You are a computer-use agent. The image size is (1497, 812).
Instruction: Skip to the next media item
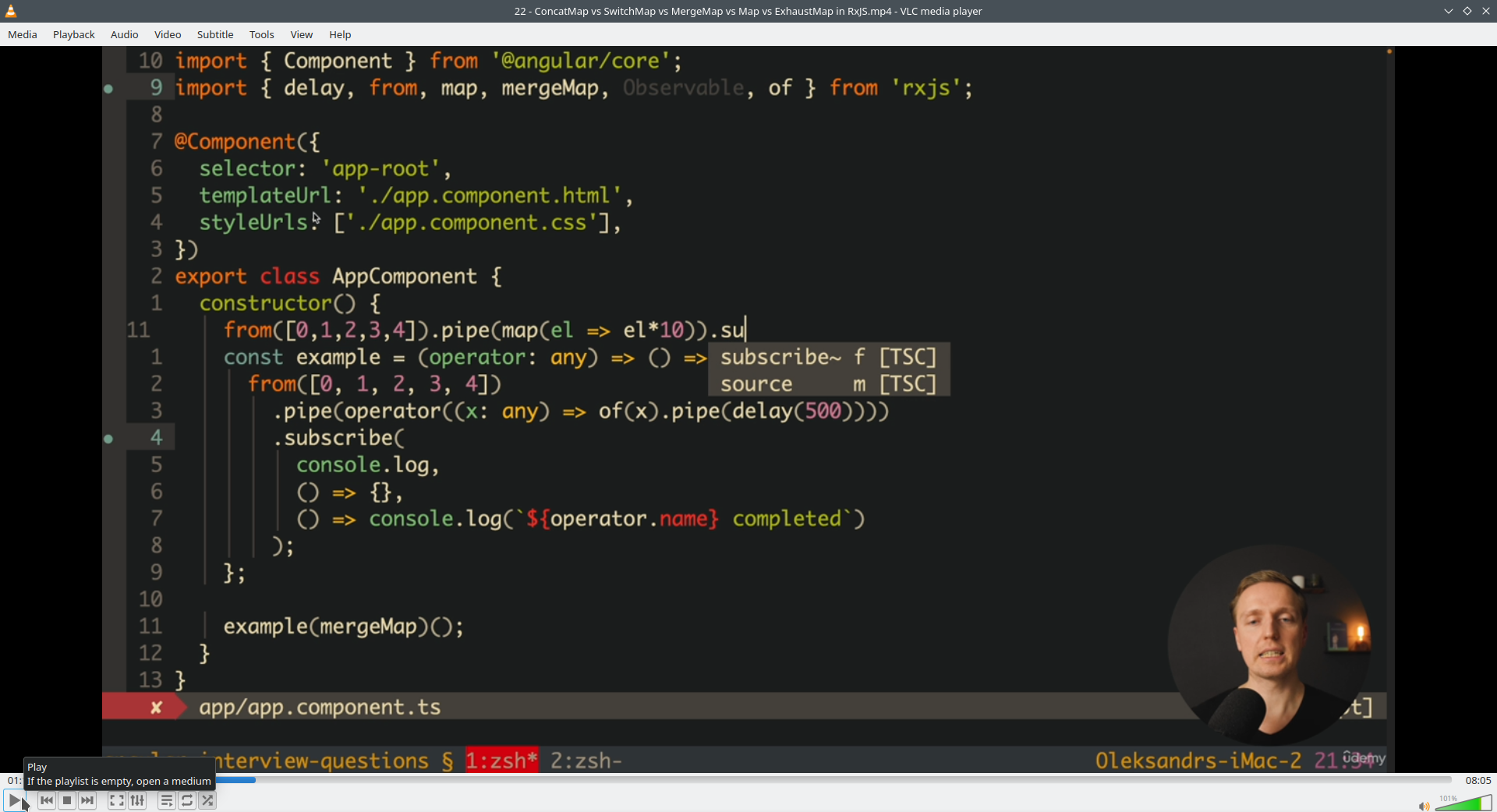click(x=87, y=800)
